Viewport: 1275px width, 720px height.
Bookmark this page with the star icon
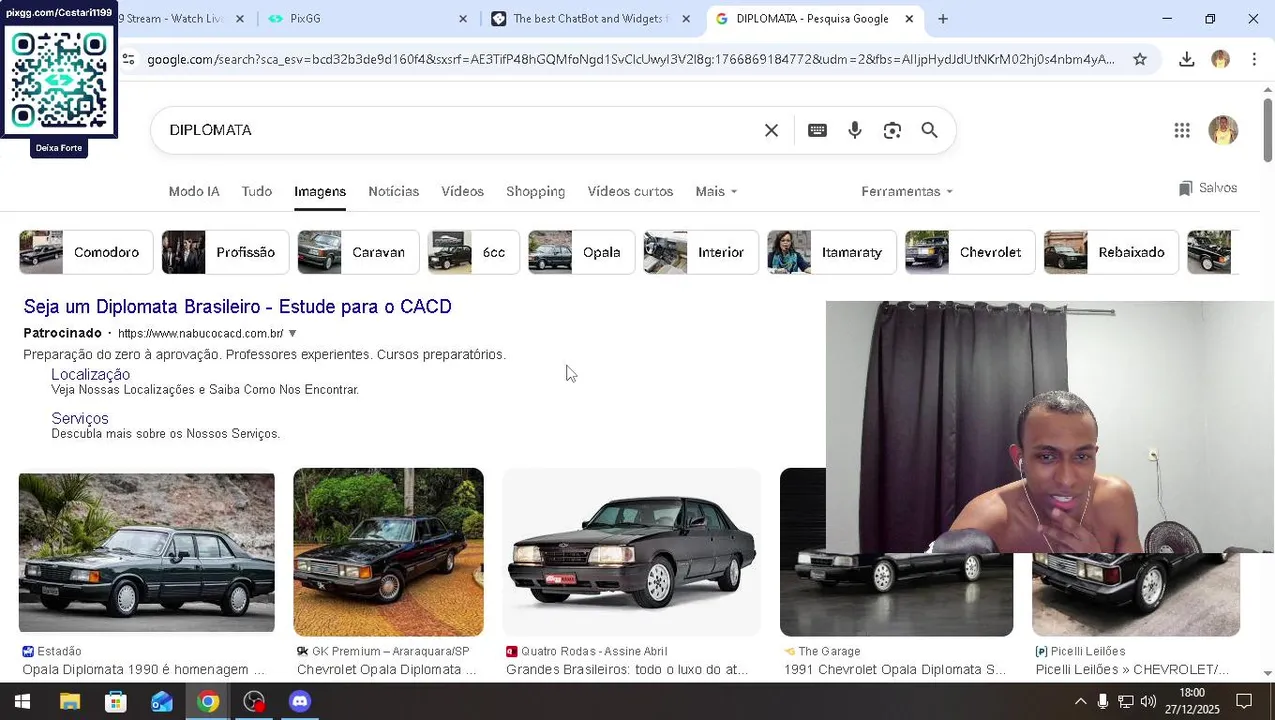(1139, 59)
